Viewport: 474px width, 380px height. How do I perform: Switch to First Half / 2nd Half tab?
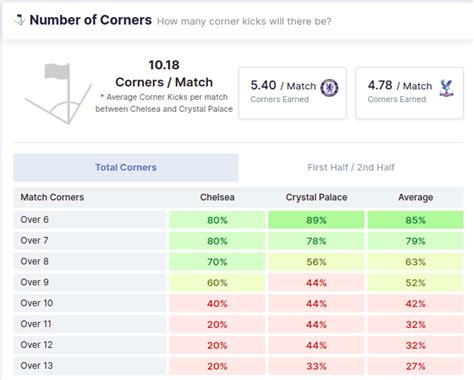351,168
